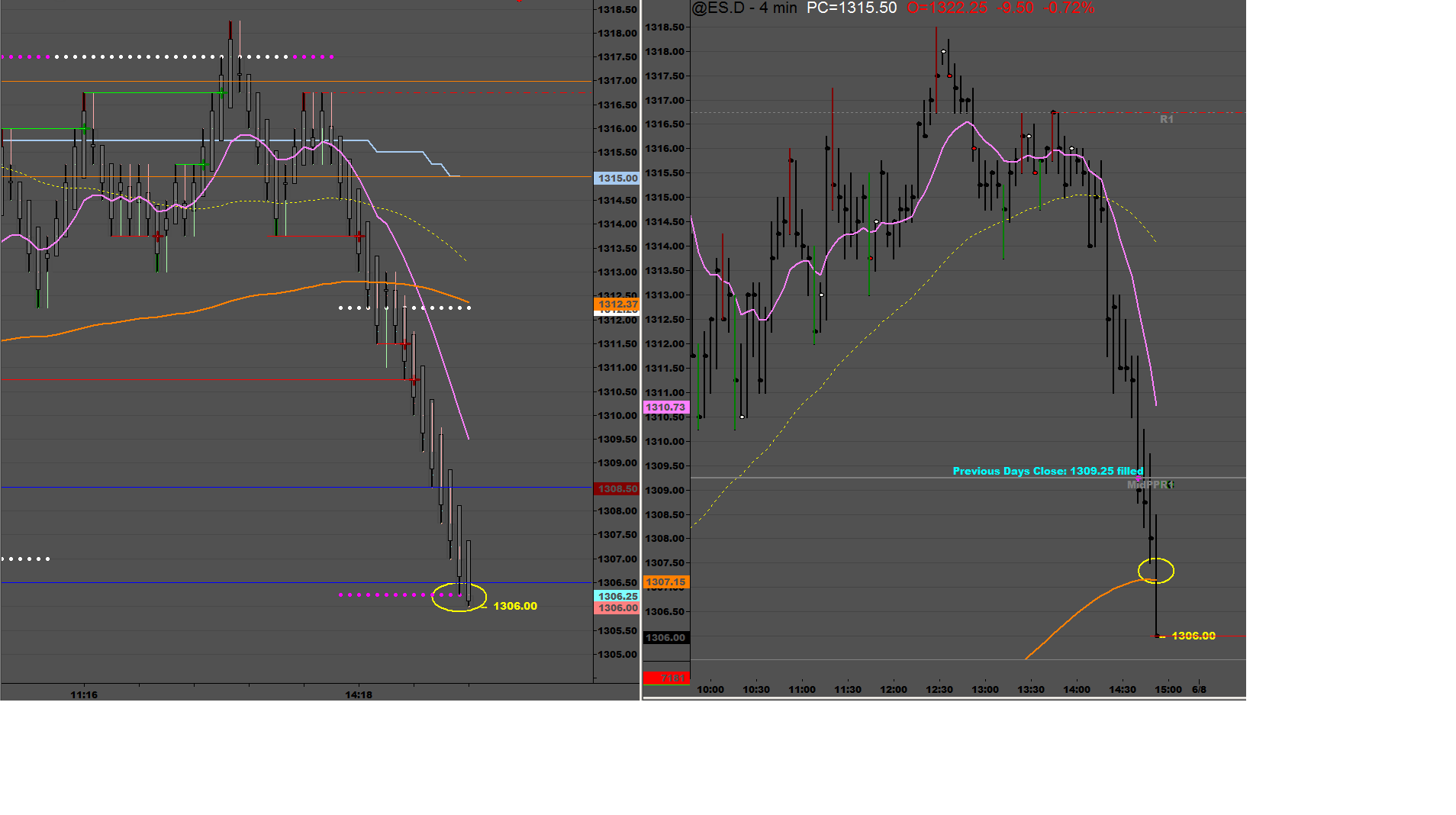This screenshot has height=815, width=1456.
Task: Click Previous Days Close: 1309.25 filled annotation
Action: click(x=1048, y=472)
